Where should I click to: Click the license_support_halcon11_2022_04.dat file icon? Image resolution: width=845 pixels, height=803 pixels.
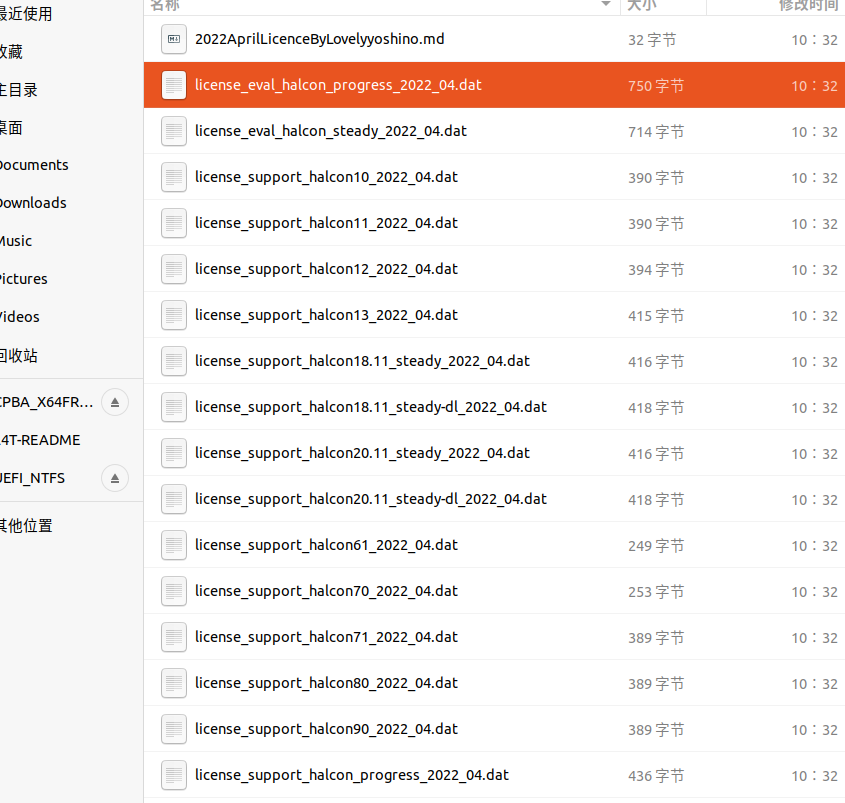[x=174, y=223]
